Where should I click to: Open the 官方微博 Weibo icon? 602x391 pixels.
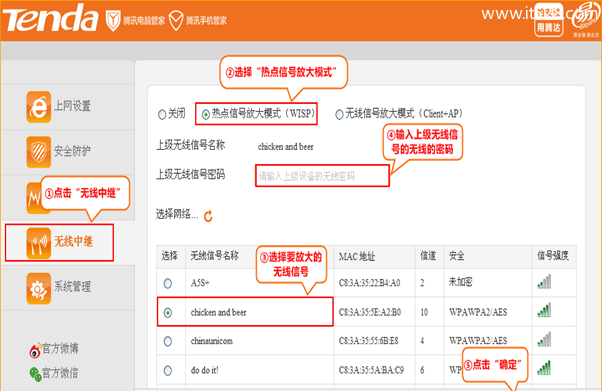tap(35, 350)
